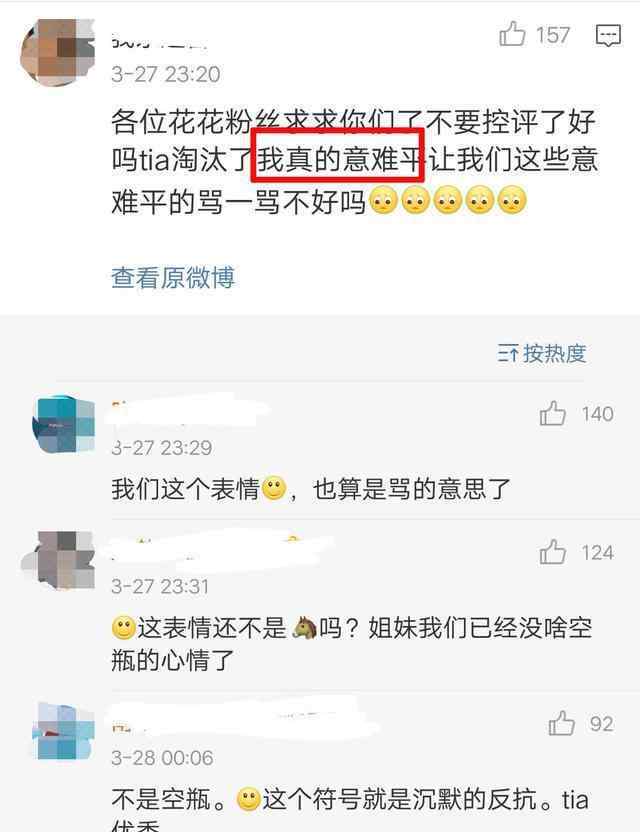Open the teal avatar of the 23:29 reply

[64, 423]
